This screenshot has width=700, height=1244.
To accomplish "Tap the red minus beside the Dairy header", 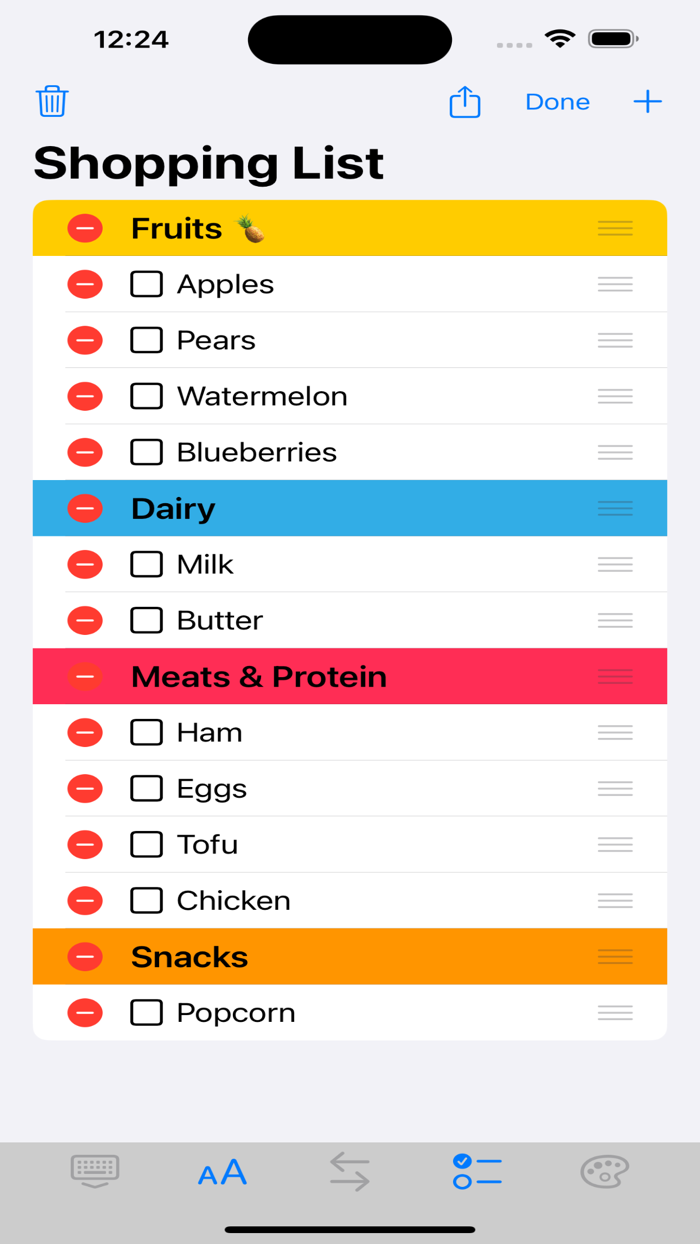I will coord(85,508).
